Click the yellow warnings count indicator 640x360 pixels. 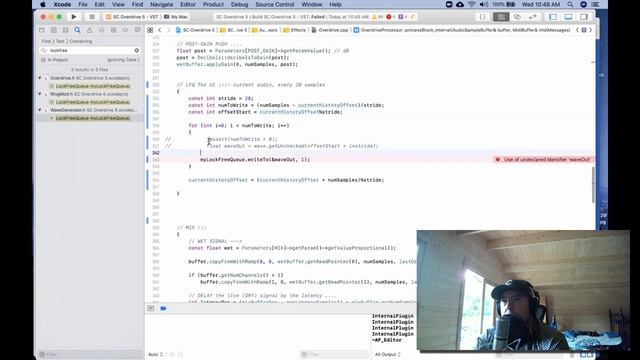pos(378,17)
